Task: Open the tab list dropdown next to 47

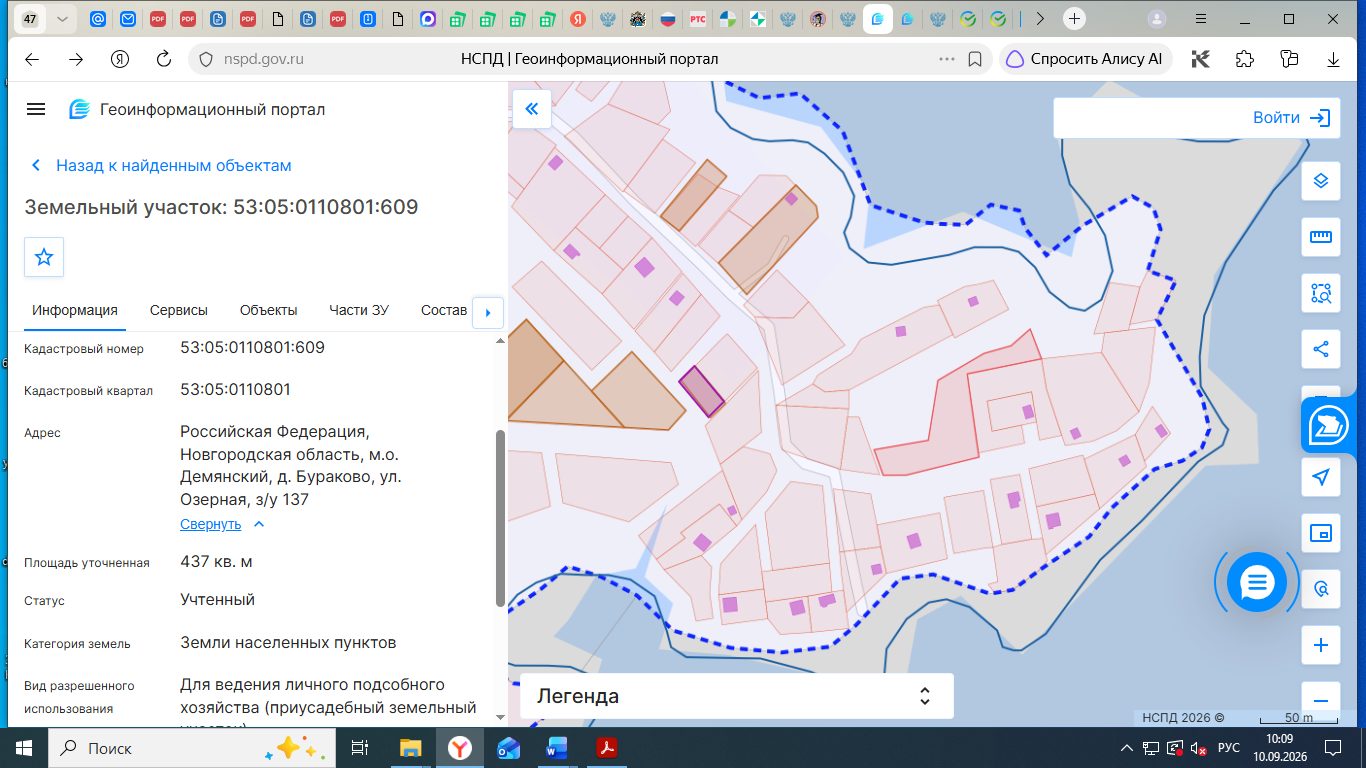Action: click(63, 19)
